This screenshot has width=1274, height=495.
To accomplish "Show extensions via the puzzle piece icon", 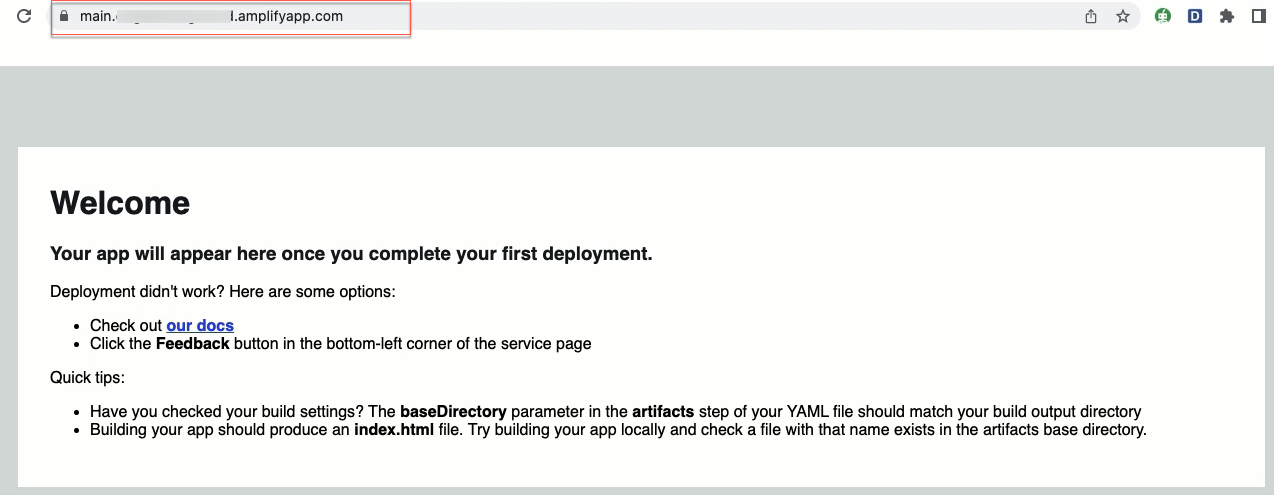I will pos(1227,16).
